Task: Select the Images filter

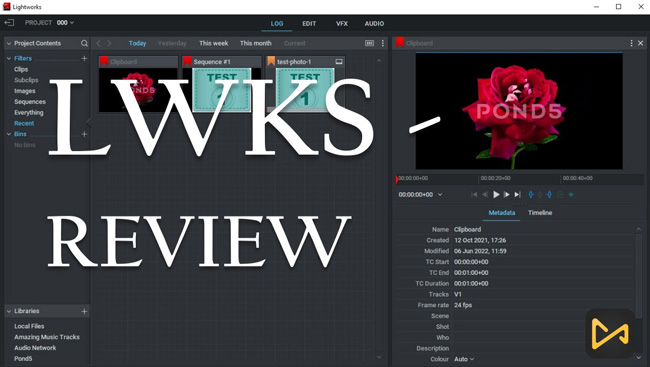Action: (x=25, y=91)
